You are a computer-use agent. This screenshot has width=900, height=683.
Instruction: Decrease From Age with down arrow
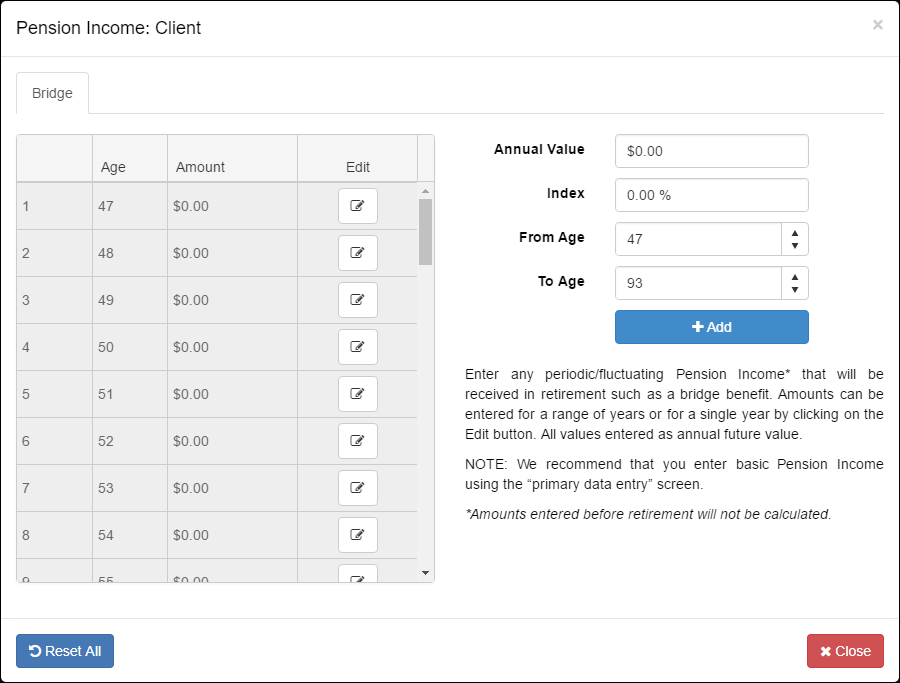tap(794, 246)
